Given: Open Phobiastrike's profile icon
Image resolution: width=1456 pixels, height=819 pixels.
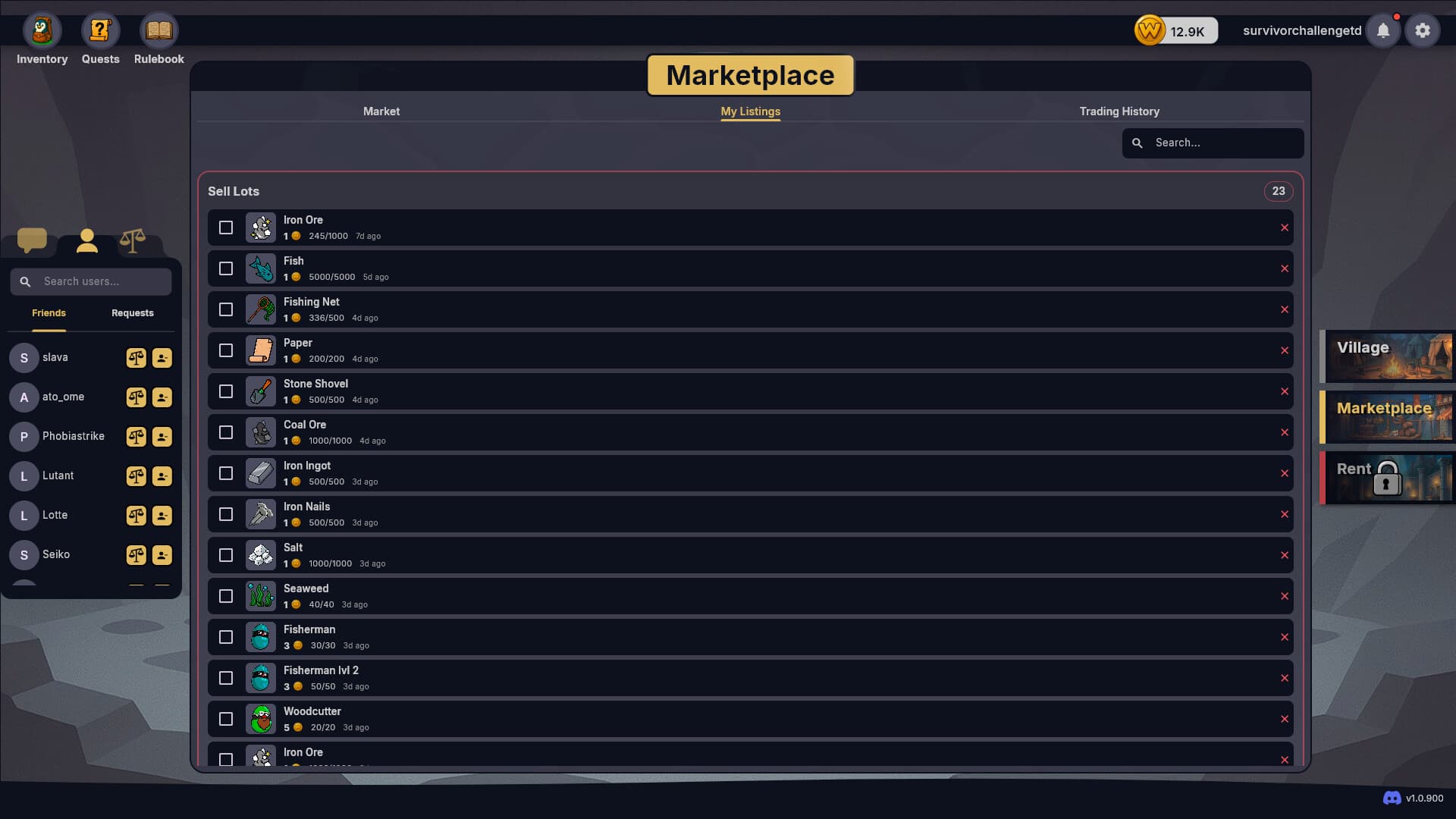Looking at the screenshot, I should coord(162,437).
